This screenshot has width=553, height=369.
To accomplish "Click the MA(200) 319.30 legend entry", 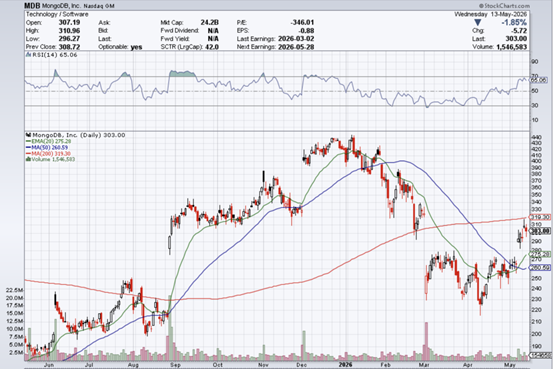I will click(x=48, y=153).
